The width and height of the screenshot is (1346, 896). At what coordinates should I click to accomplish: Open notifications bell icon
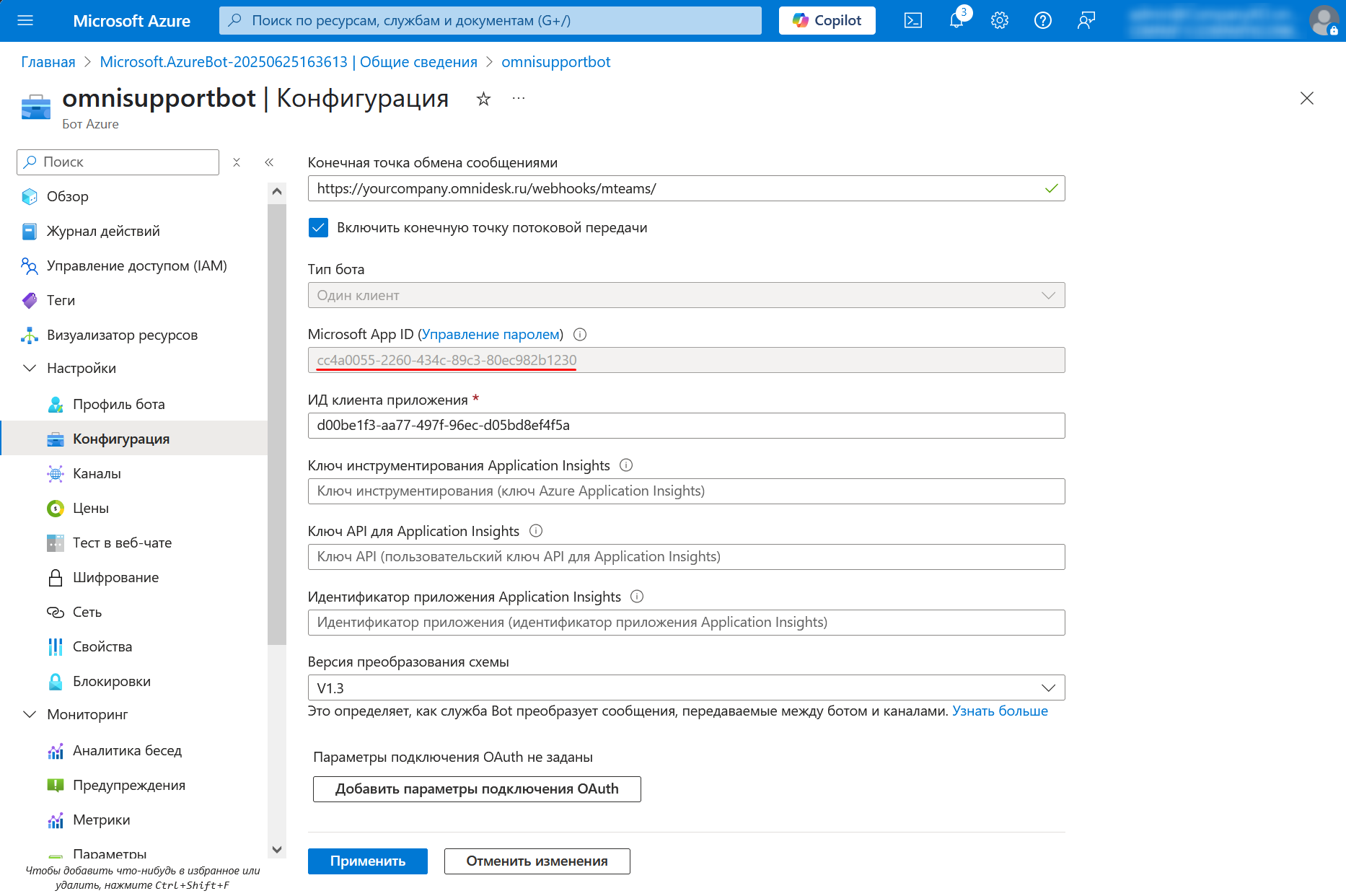[956, 20]
